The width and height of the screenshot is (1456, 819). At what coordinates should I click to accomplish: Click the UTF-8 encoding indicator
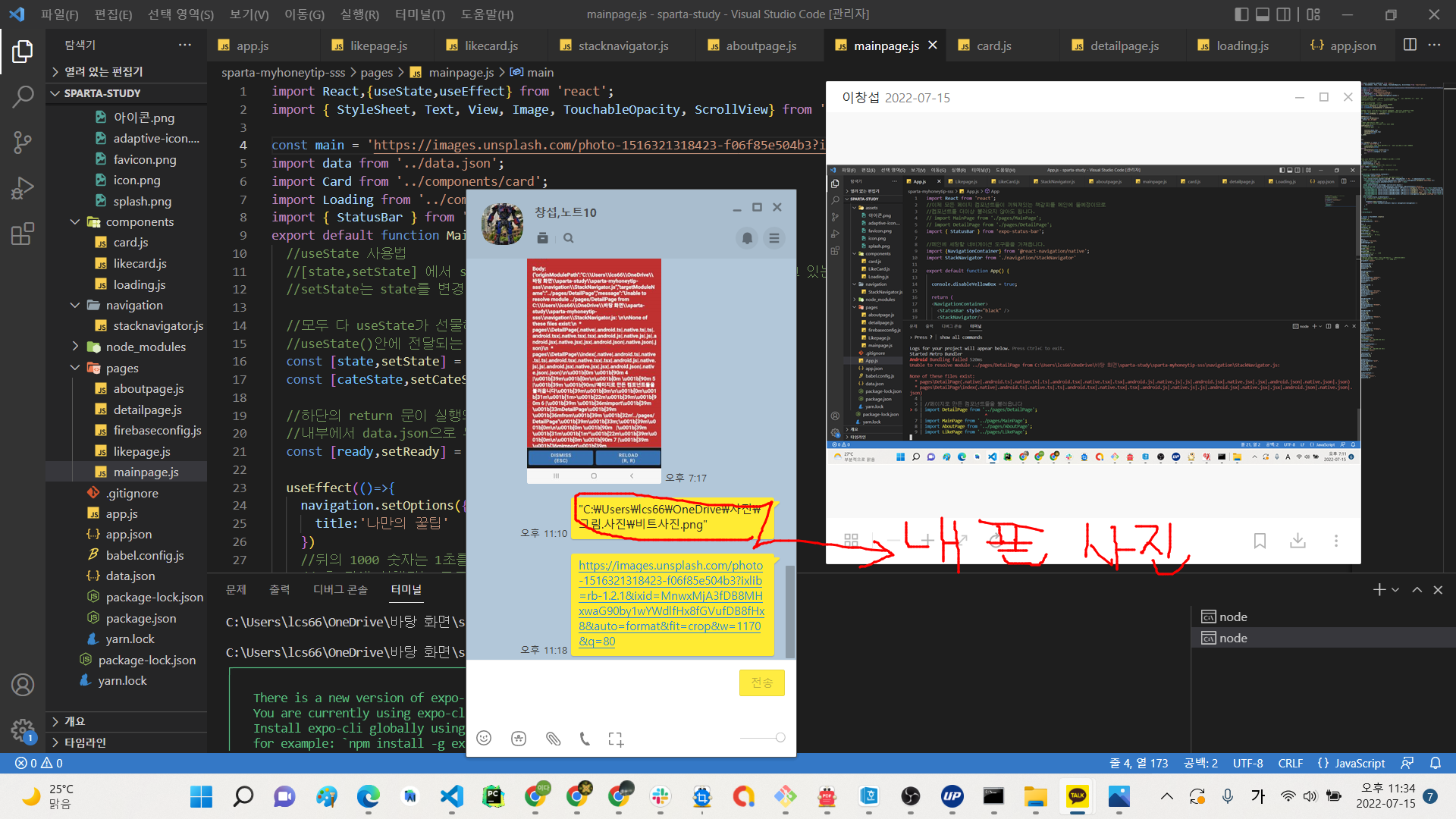pos(1247,763)
